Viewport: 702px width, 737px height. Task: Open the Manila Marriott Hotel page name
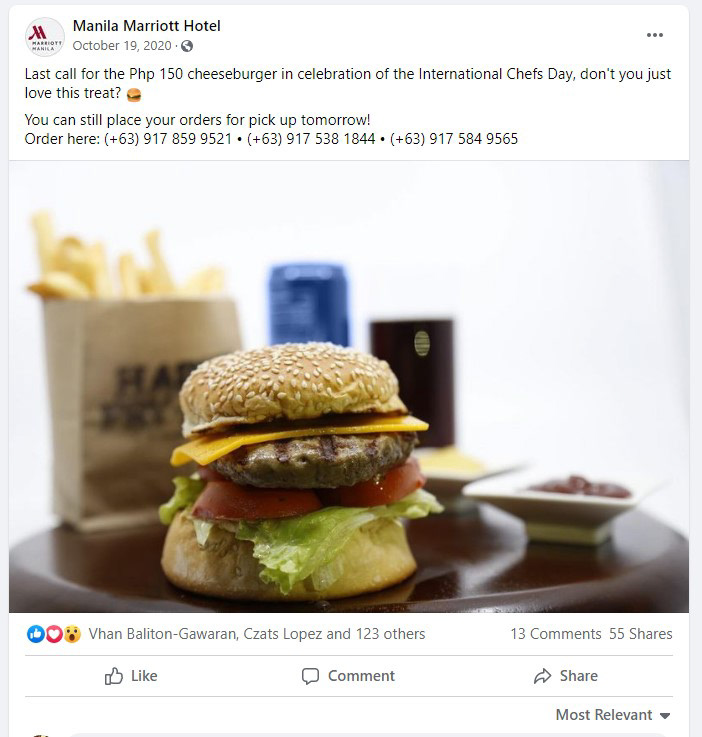coord(147,26)
